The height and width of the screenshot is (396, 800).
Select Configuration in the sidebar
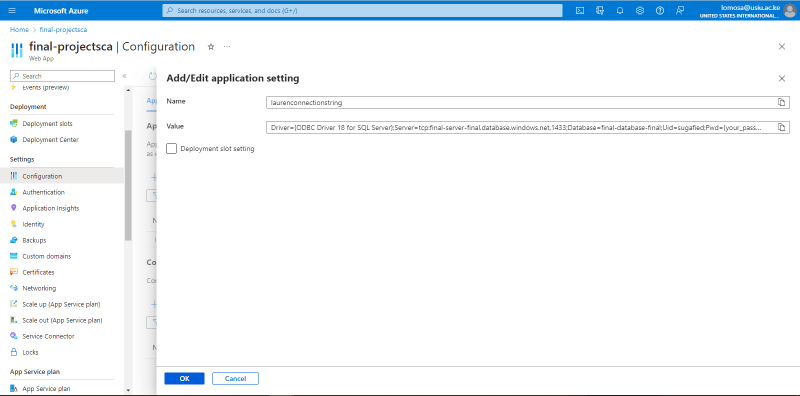[x=62, y=176]
